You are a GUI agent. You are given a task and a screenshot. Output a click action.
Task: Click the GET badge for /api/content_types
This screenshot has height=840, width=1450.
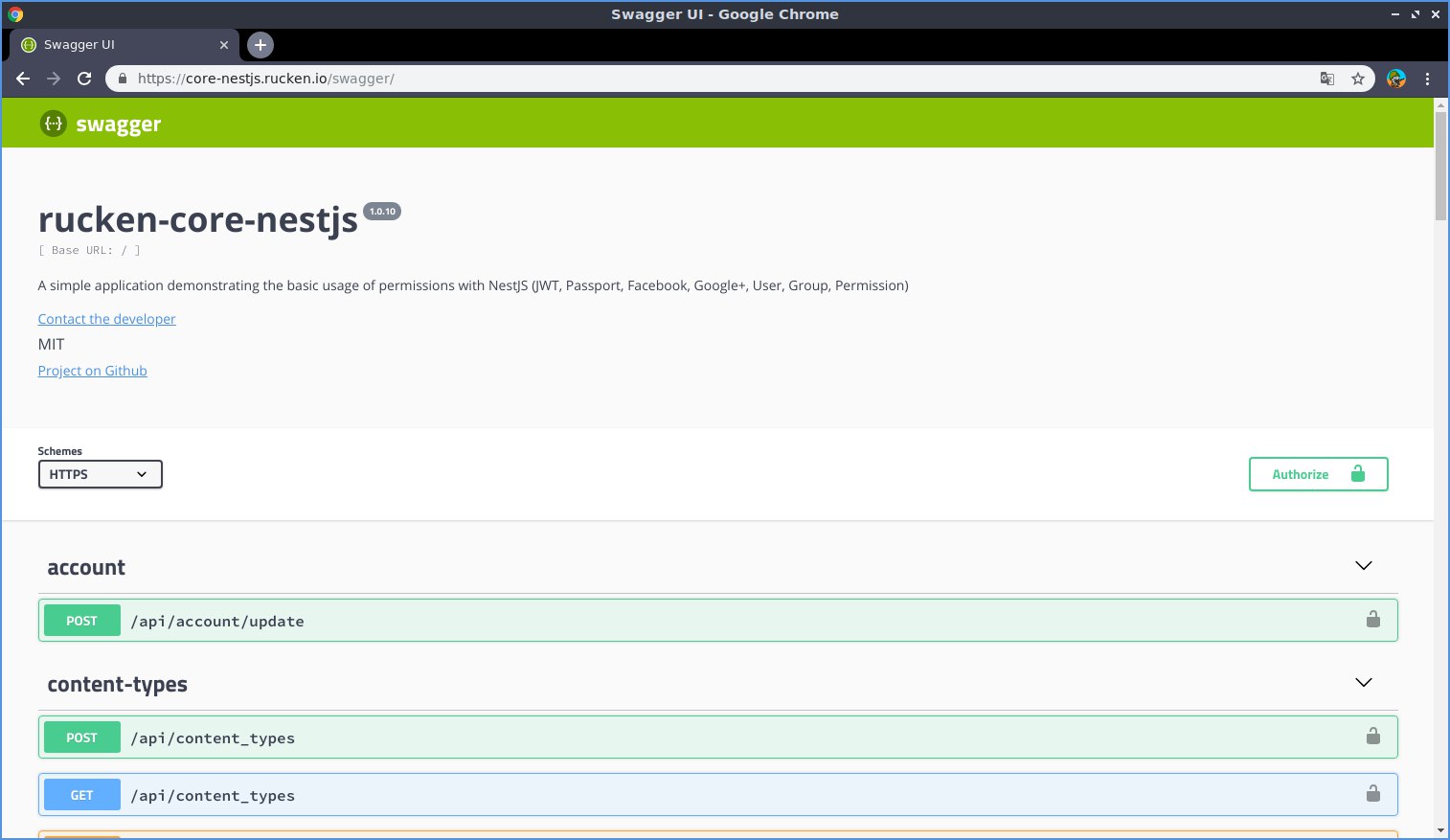(82, 795)
